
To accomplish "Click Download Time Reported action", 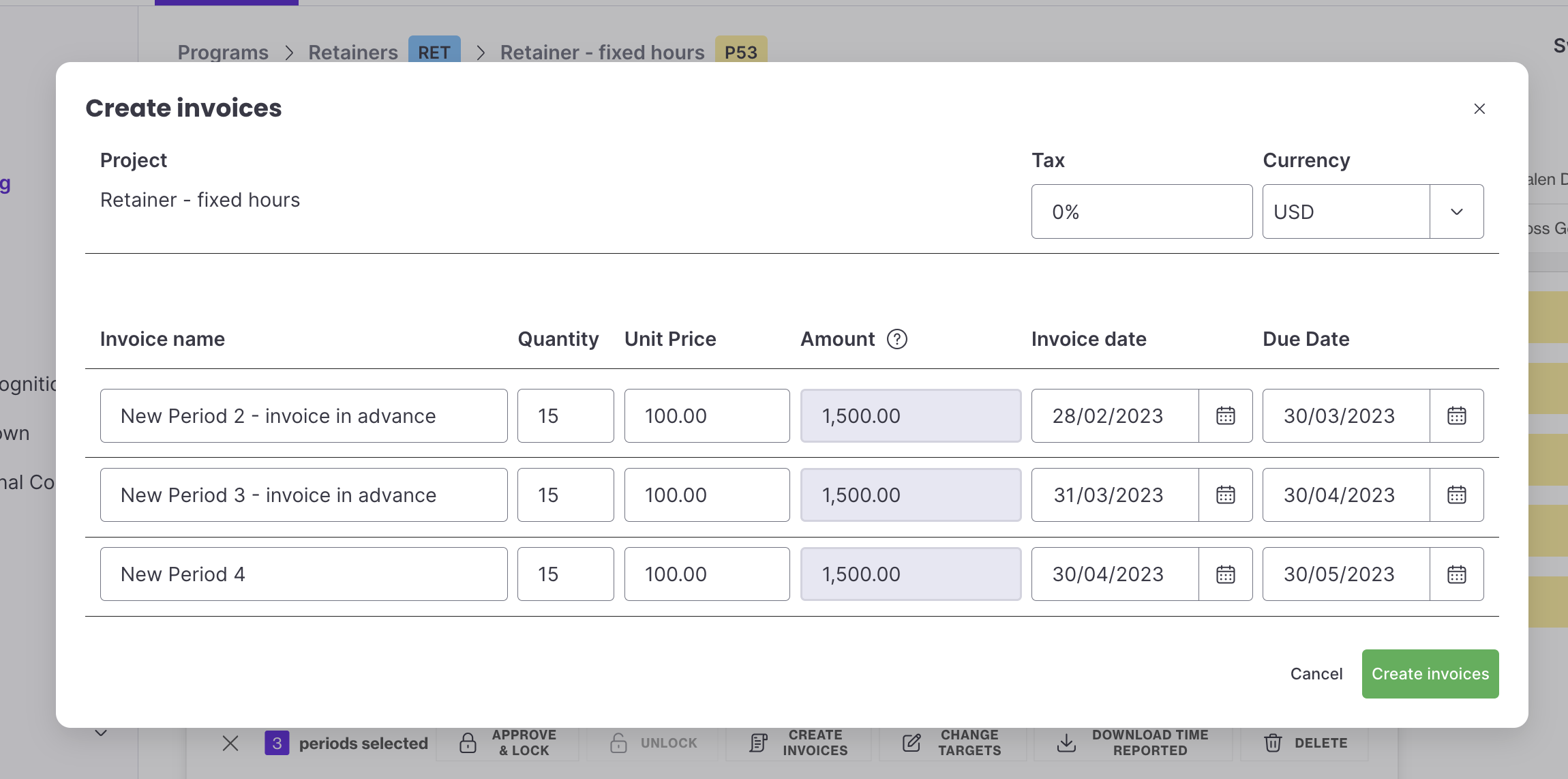I will point(1133,743).
